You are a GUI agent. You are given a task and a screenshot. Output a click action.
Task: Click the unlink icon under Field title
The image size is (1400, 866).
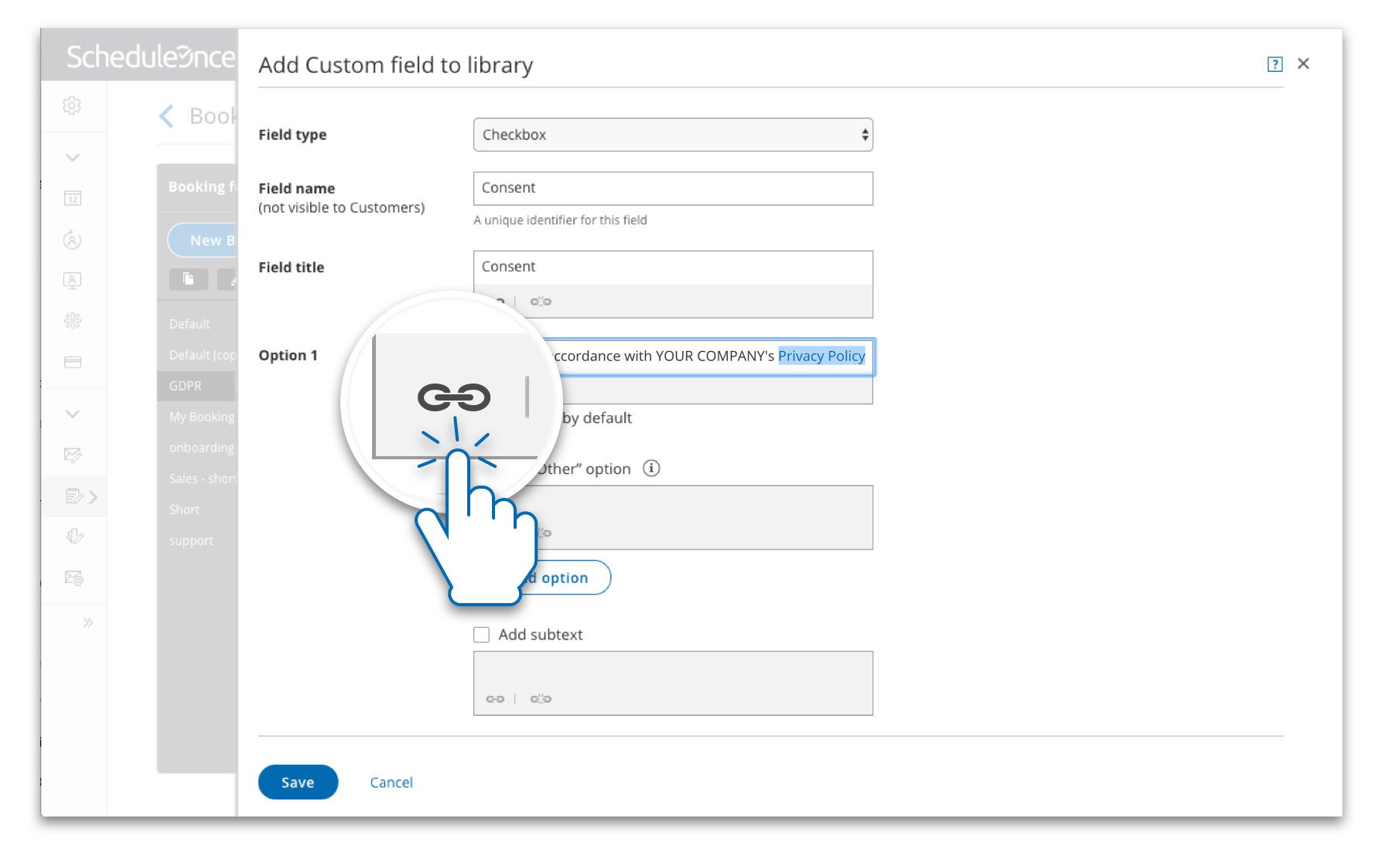(541, 302)
